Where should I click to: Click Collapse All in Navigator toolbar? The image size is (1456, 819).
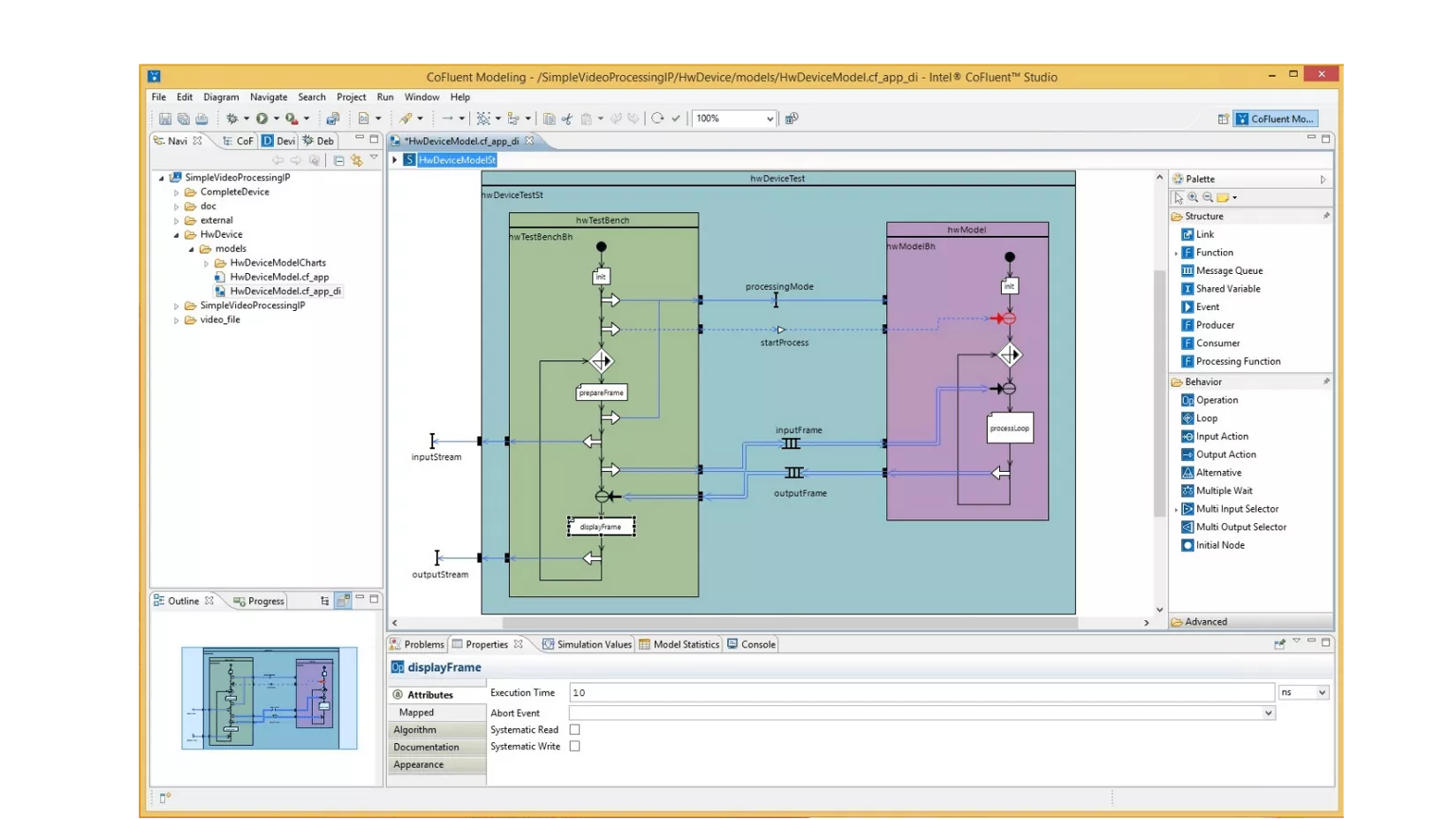[338, 160]
